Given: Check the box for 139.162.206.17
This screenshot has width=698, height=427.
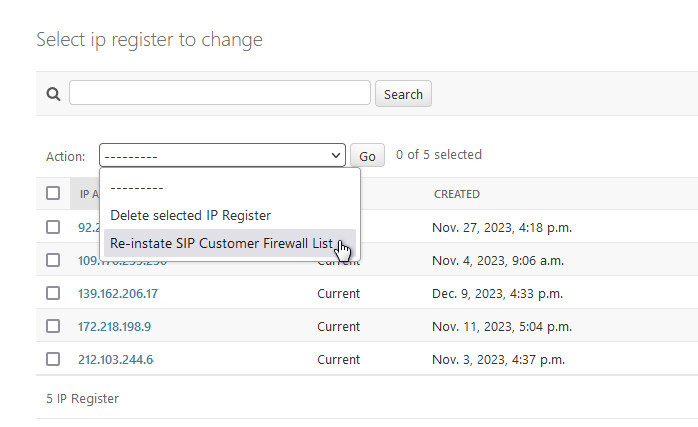Looking at the screenshot, I should [x=53, y=294].
